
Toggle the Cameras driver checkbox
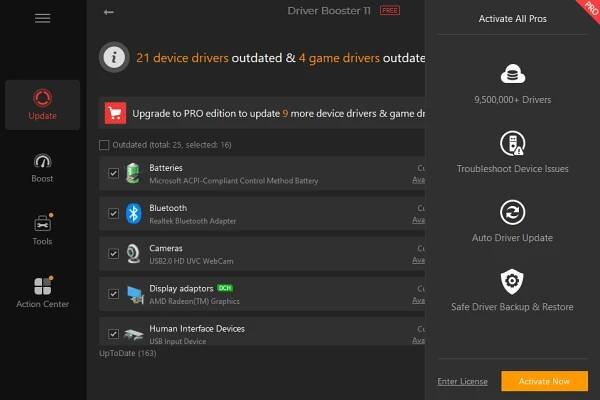[113, 254]
